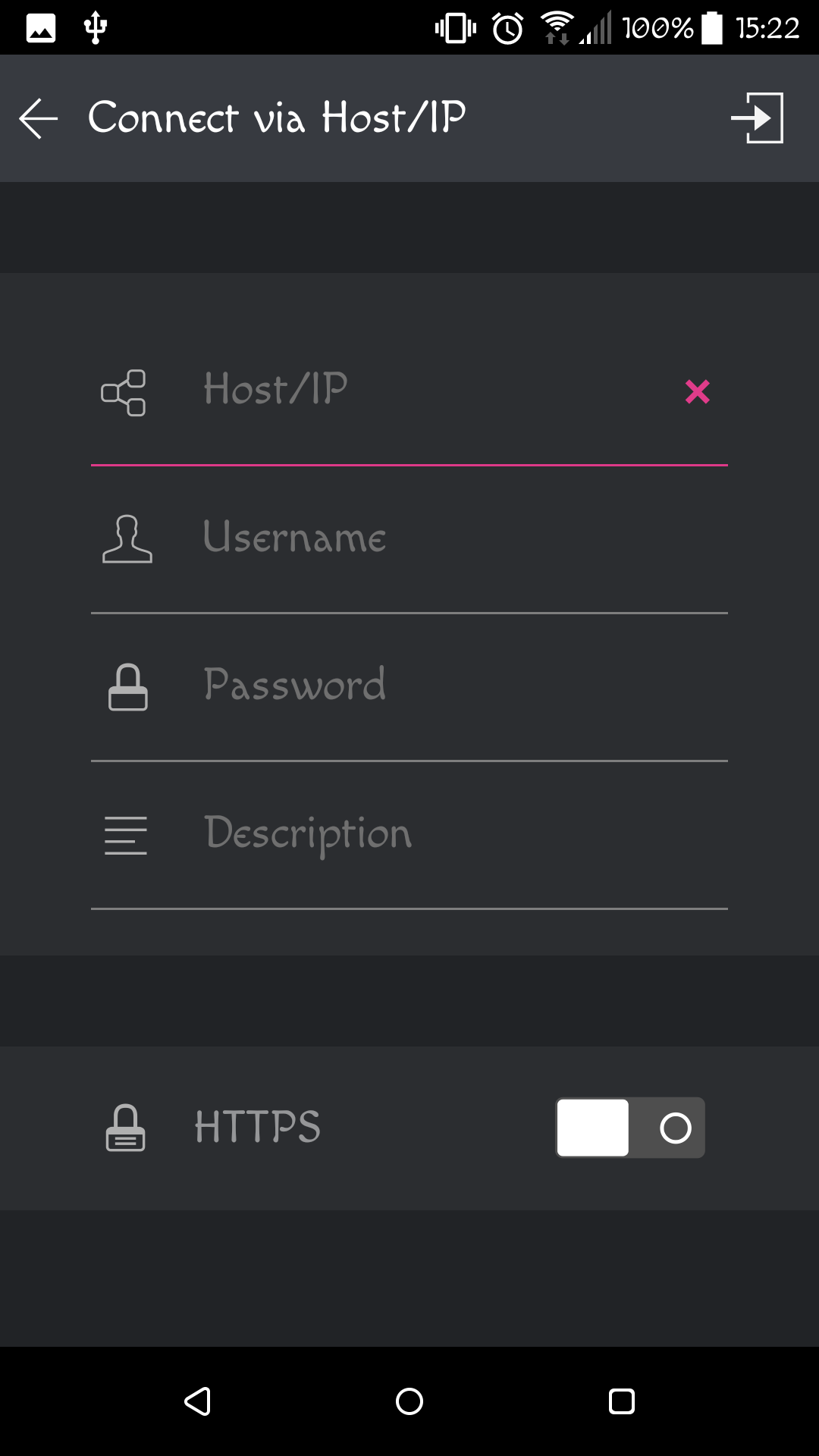819x1456 pixels.
Task: Clear the Host/IP field with pink X
Action: click(698, 391)
